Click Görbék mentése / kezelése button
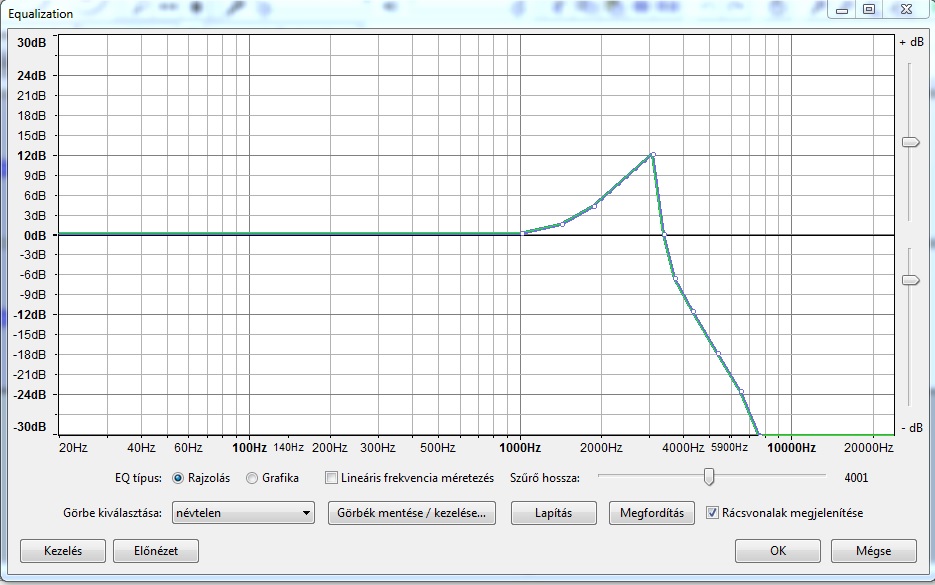The height and width of the screenshot is (585, 935). coord(412,513)
